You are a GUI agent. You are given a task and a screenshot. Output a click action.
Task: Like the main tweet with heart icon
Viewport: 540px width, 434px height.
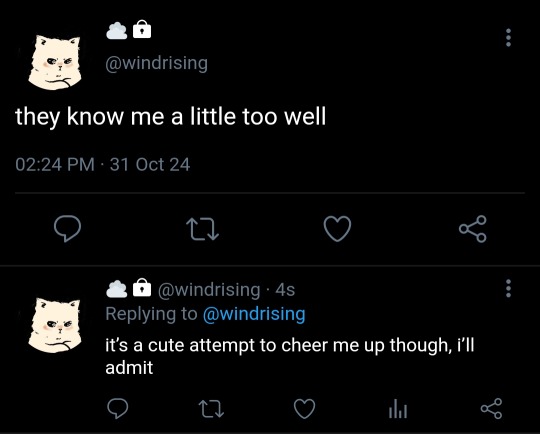[x=338, y=229]
